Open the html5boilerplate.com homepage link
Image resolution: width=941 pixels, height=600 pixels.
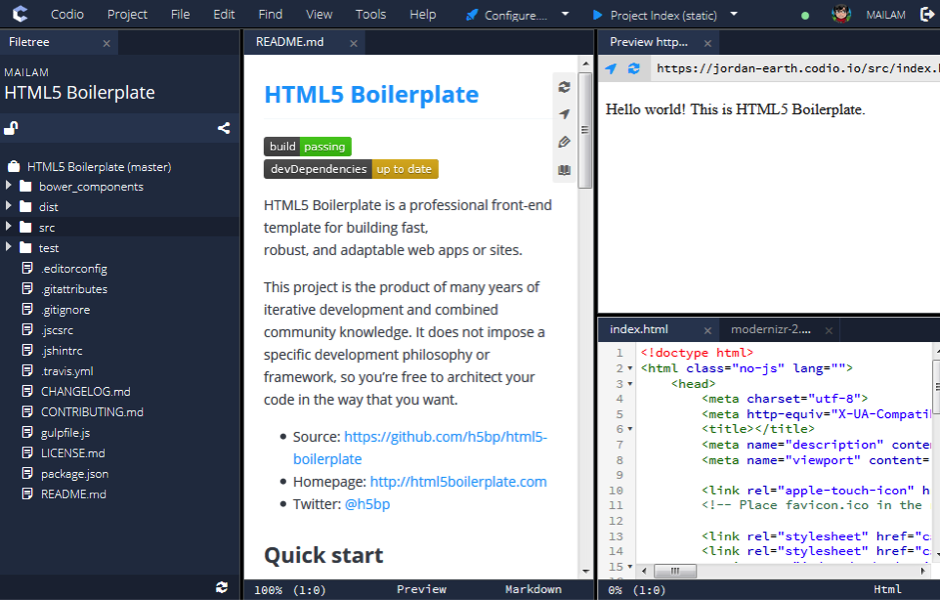click(458, 482)
